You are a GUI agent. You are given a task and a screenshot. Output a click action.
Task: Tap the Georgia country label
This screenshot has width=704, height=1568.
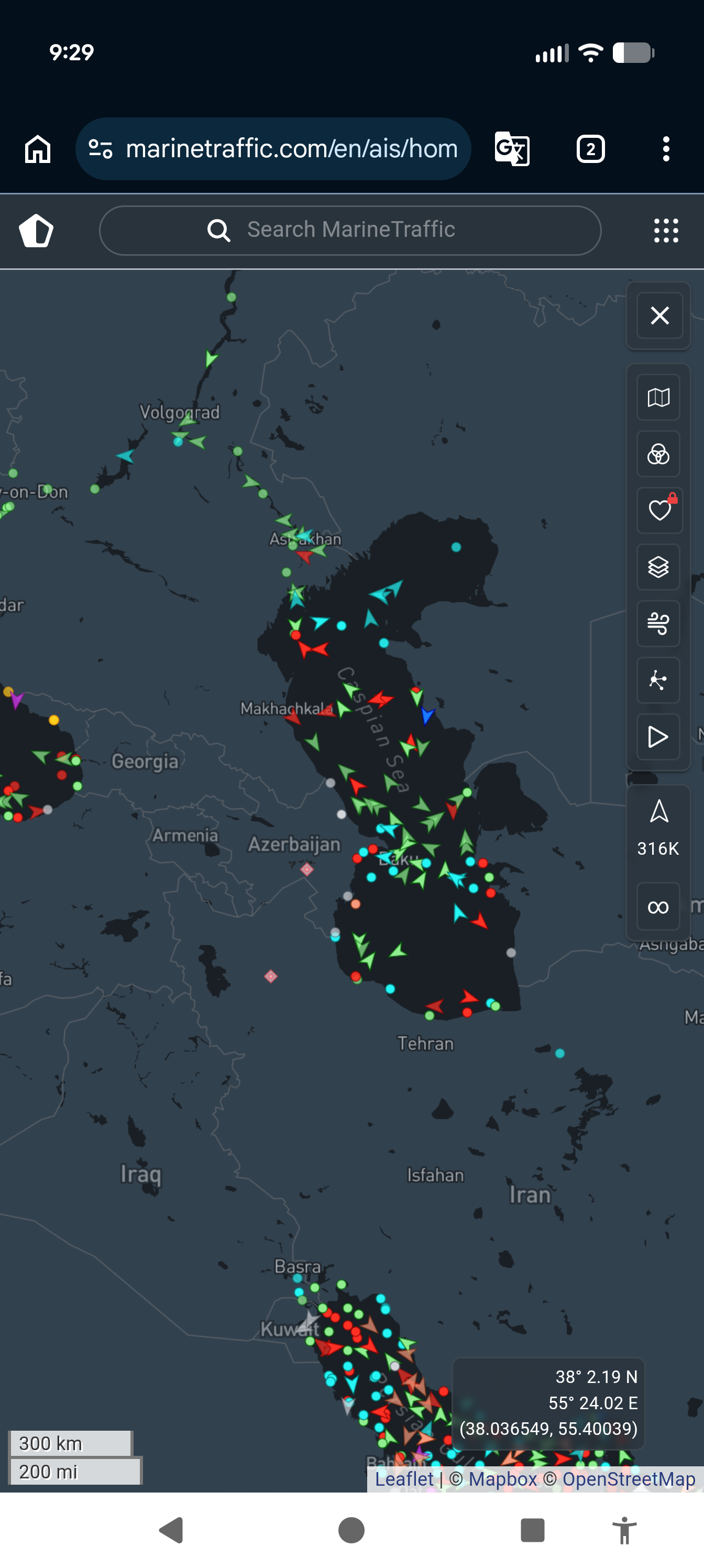[145, 761]
